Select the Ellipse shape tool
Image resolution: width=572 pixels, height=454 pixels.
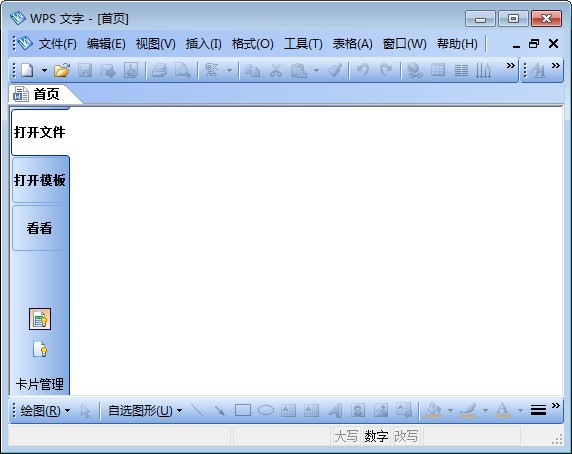tap(266, 410)
